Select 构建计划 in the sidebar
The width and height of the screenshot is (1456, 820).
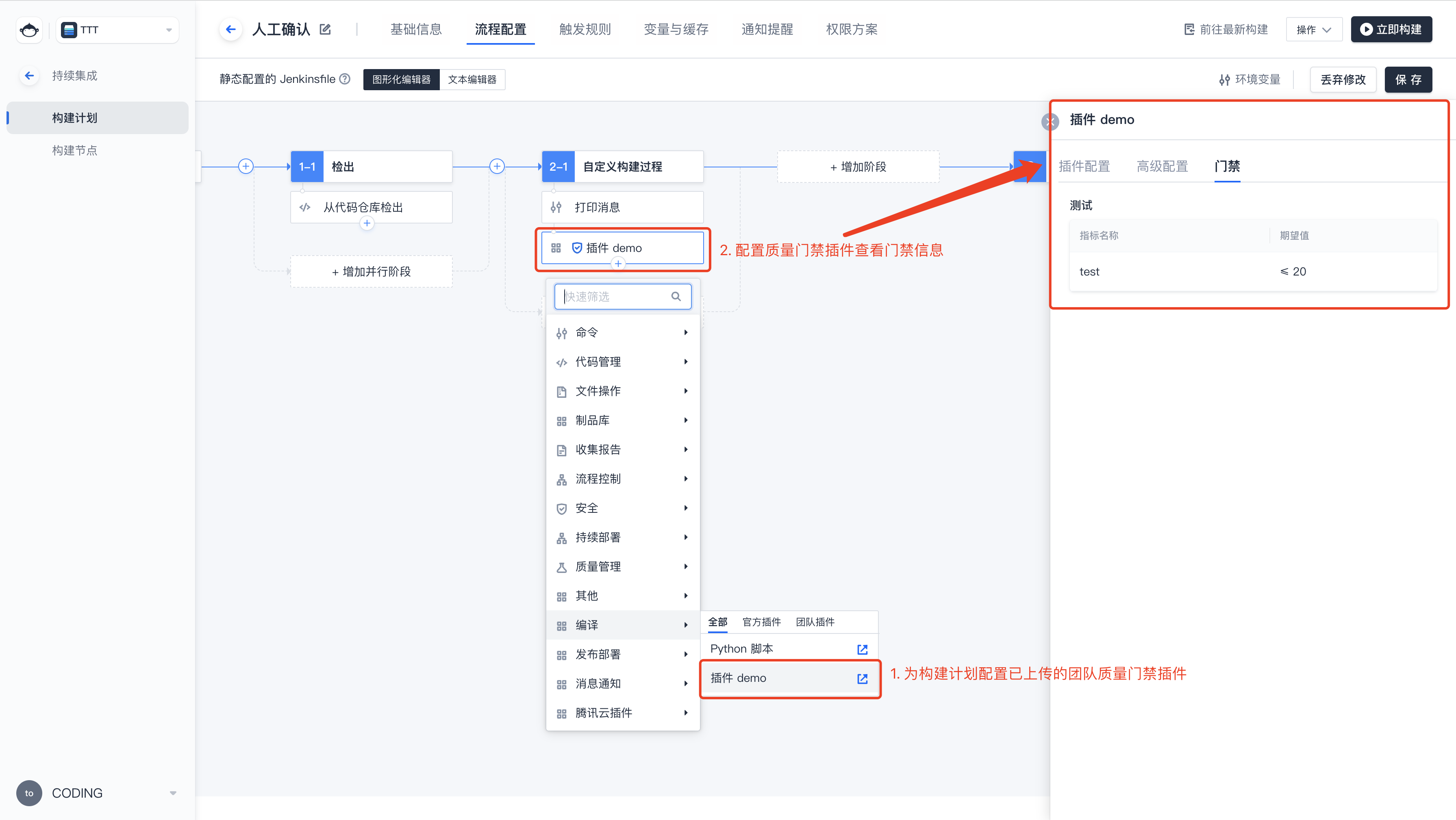(x=97, y=118)
